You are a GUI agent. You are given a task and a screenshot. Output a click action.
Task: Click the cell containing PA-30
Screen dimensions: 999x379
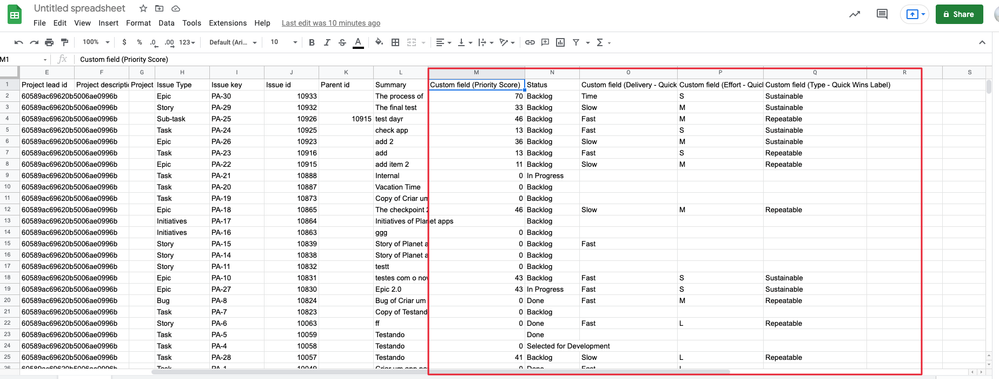click(237, 96)
